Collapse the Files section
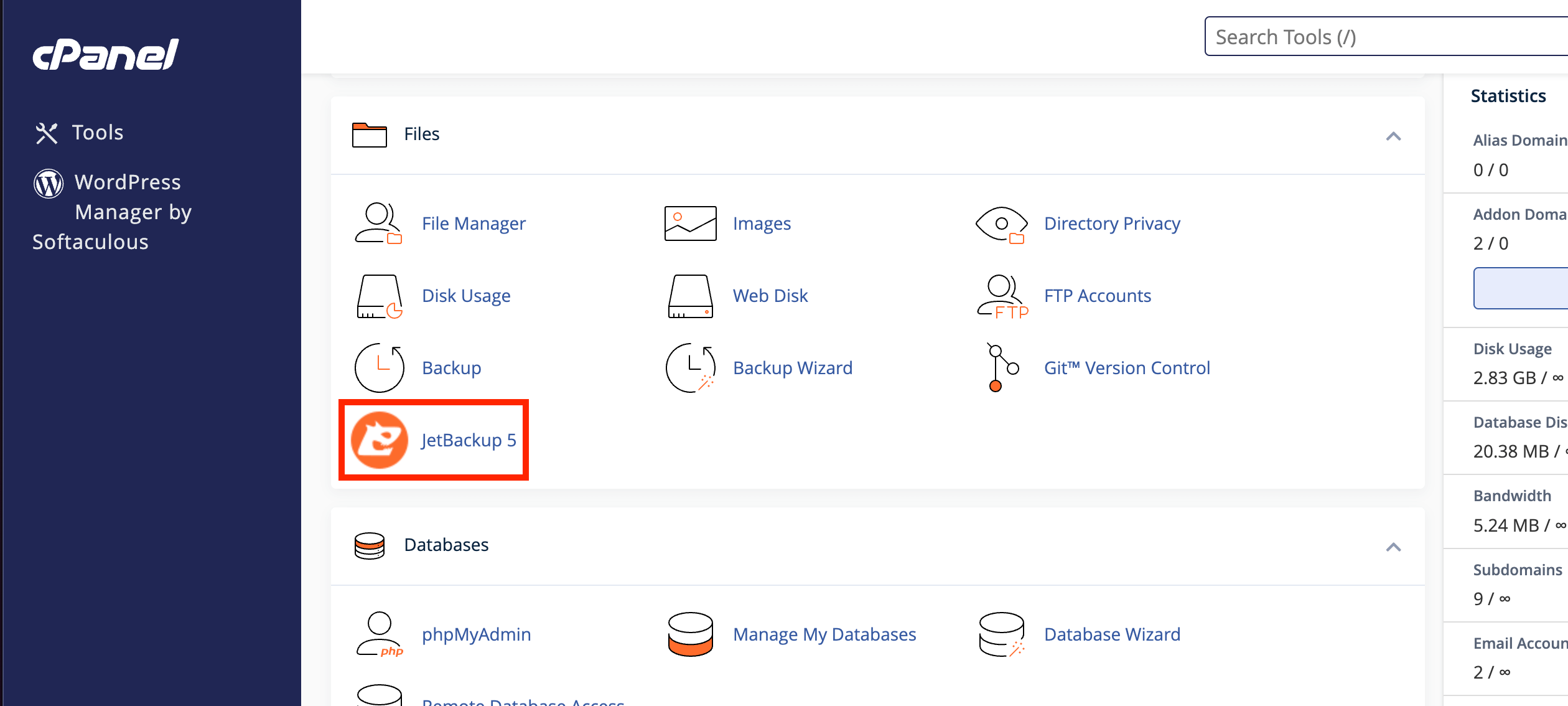The height and width of the screenshot is (706, 1568). pos(1394,137)
